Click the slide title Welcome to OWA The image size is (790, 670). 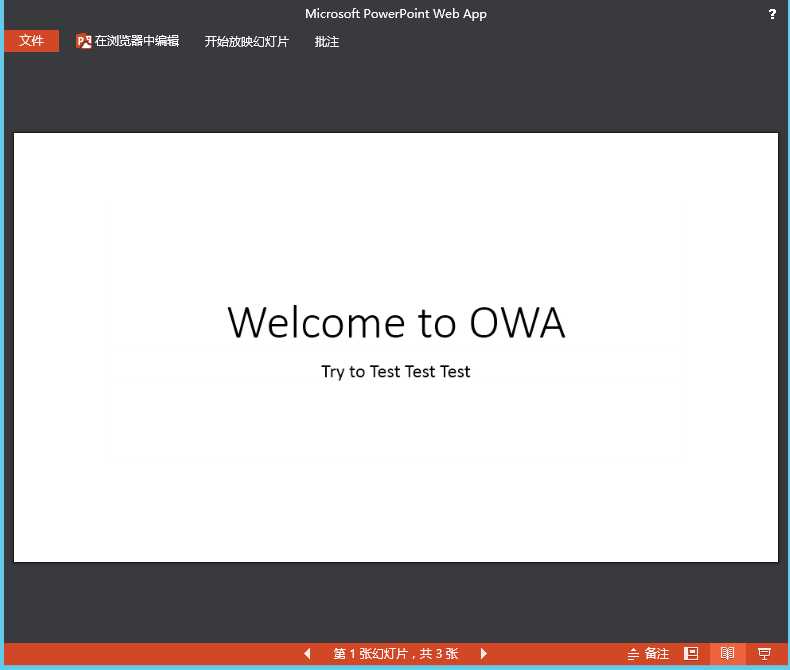396,322
